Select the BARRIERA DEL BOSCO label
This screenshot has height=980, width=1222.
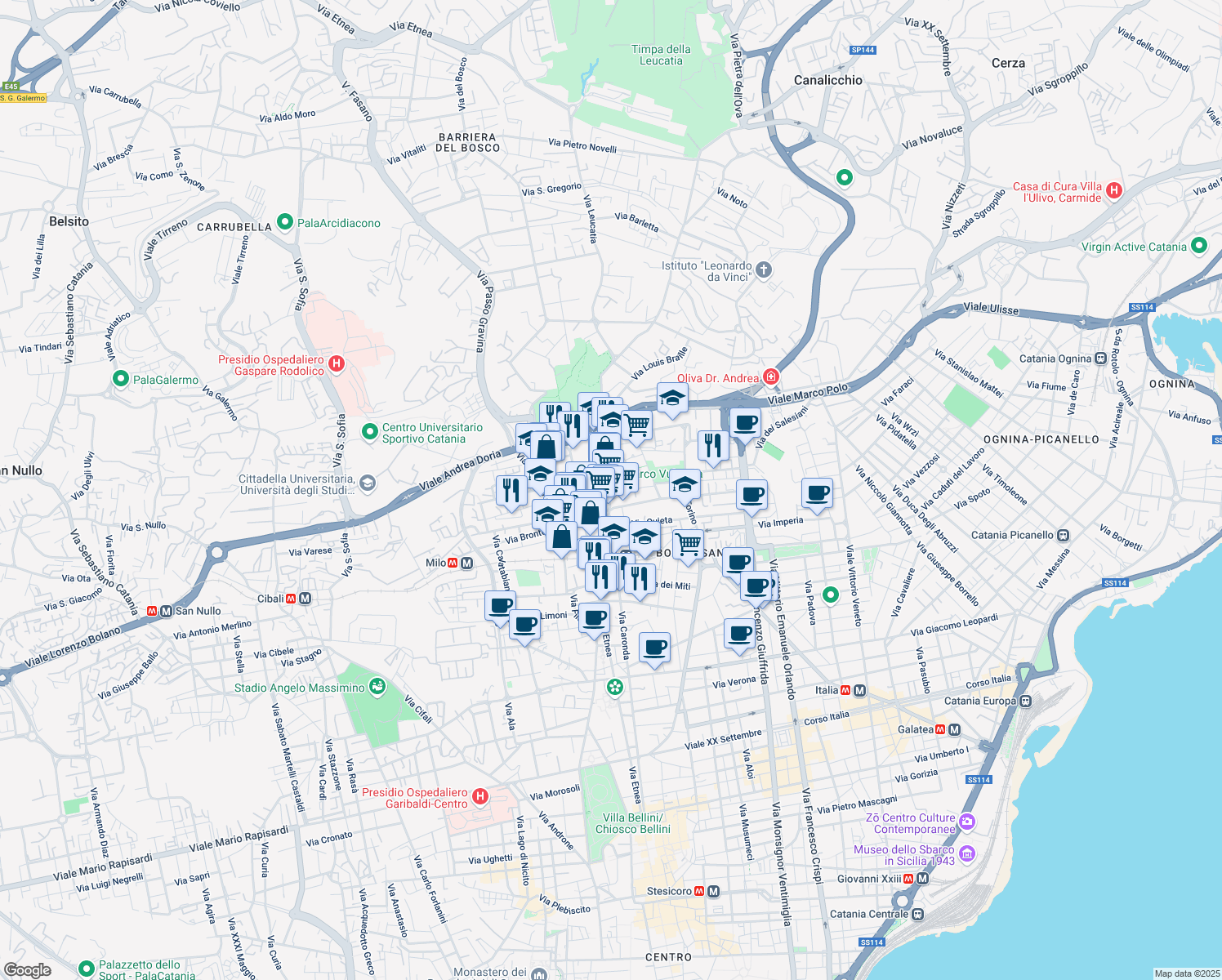pyautogui.click(x=468, y=143)
